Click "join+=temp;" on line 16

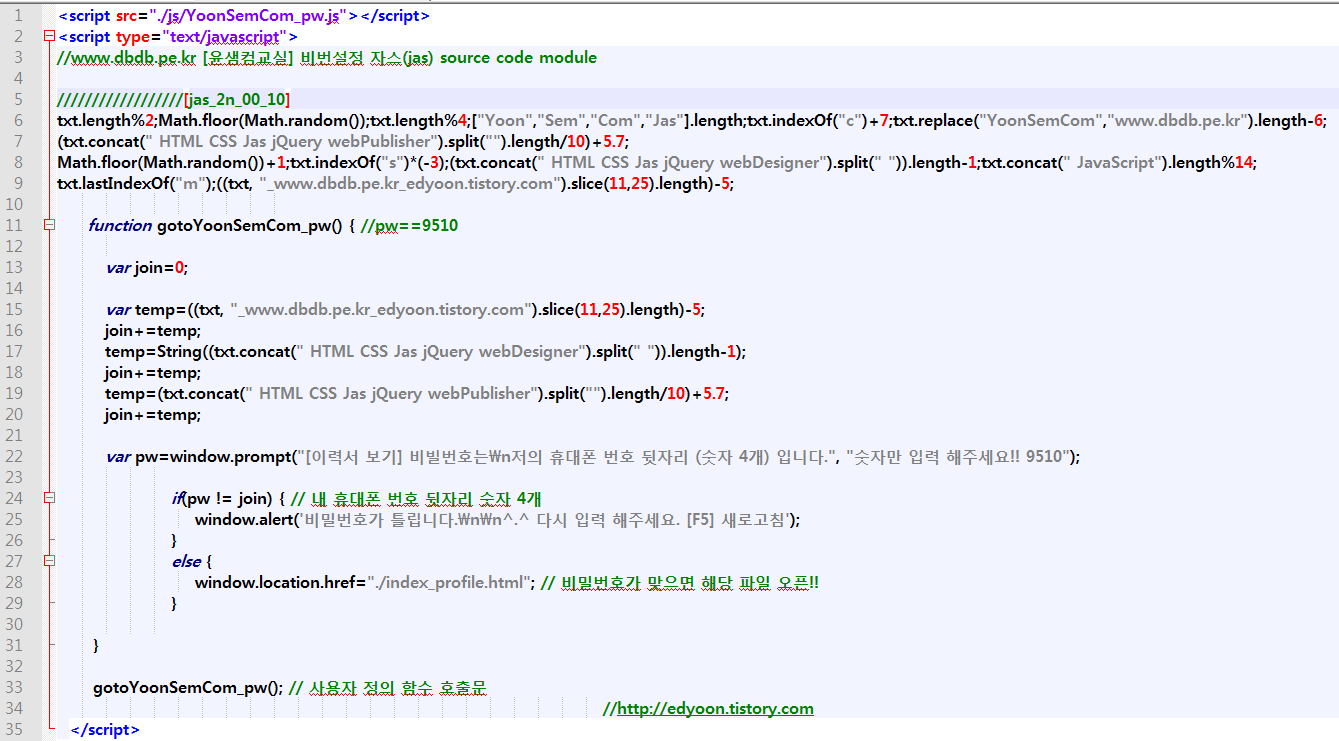(x=152, y=331)
